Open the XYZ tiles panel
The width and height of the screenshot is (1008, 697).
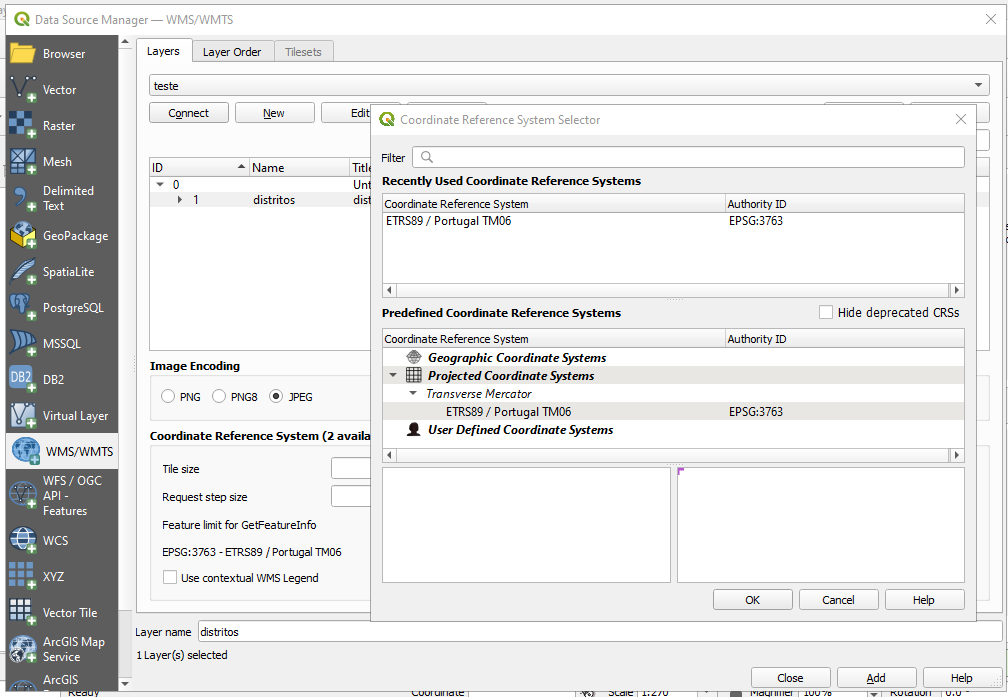coord(57,576)
